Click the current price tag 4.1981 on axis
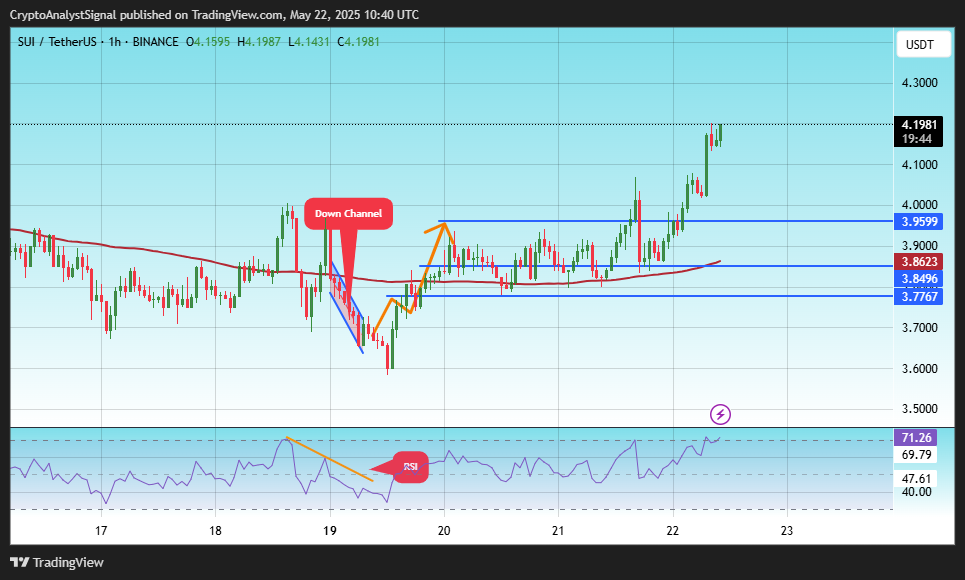Screen dimensions: 965x580 pyautogui.click(x=919, y=125)
